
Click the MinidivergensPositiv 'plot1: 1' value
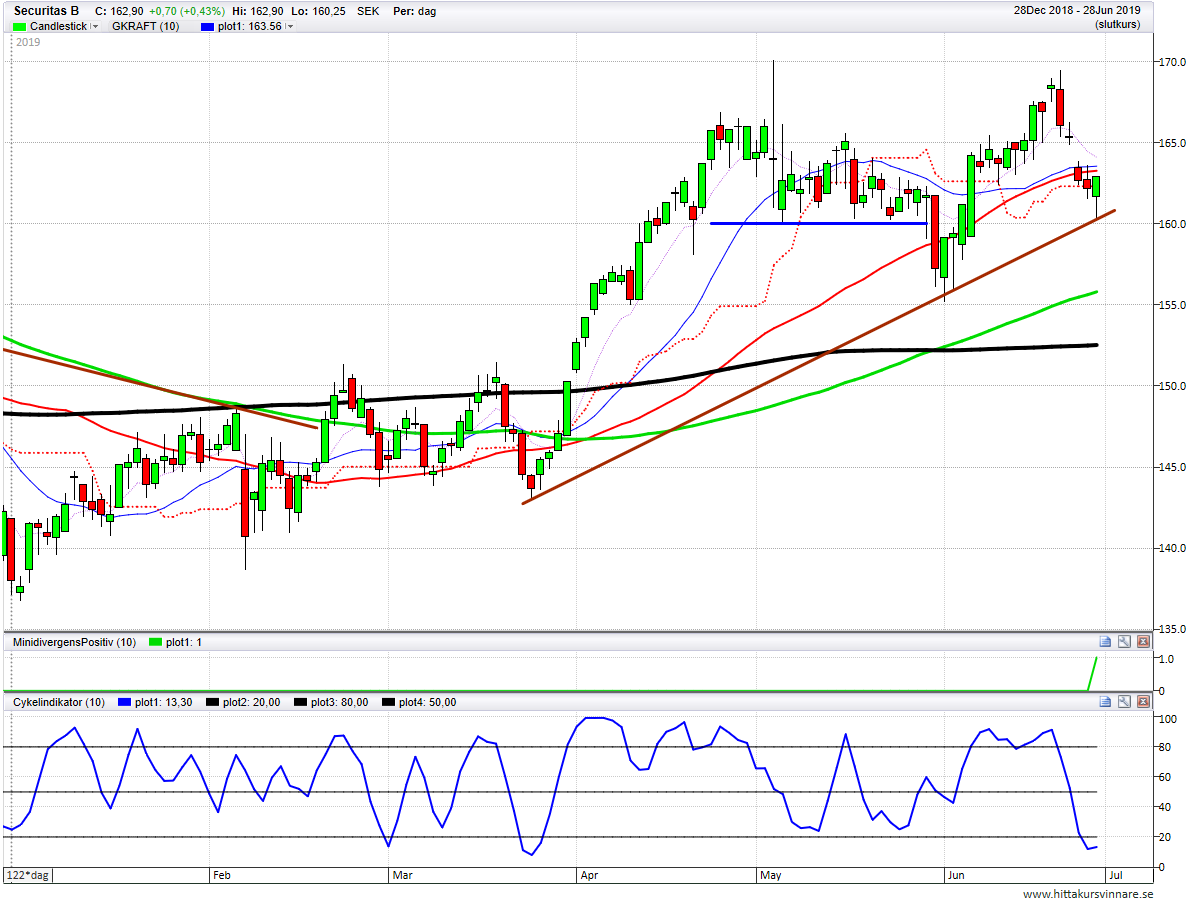[x=183, y=642]
